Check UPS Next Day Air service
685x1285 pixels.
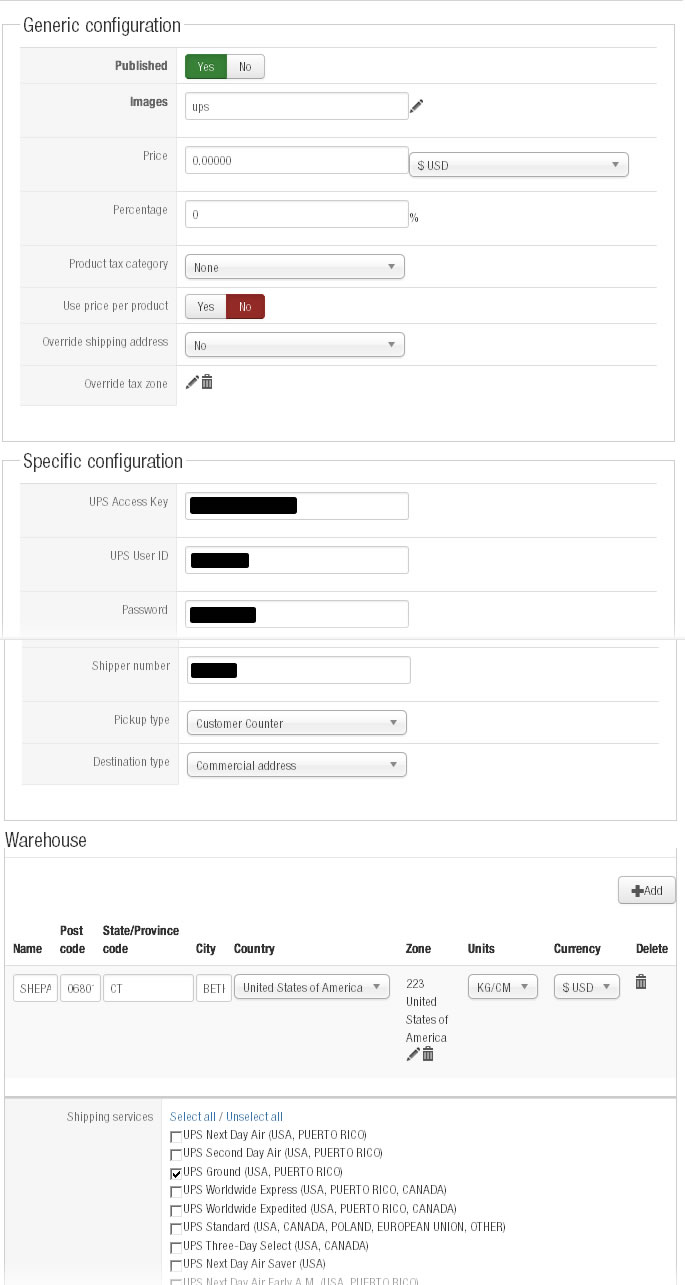click(176, 1136)
